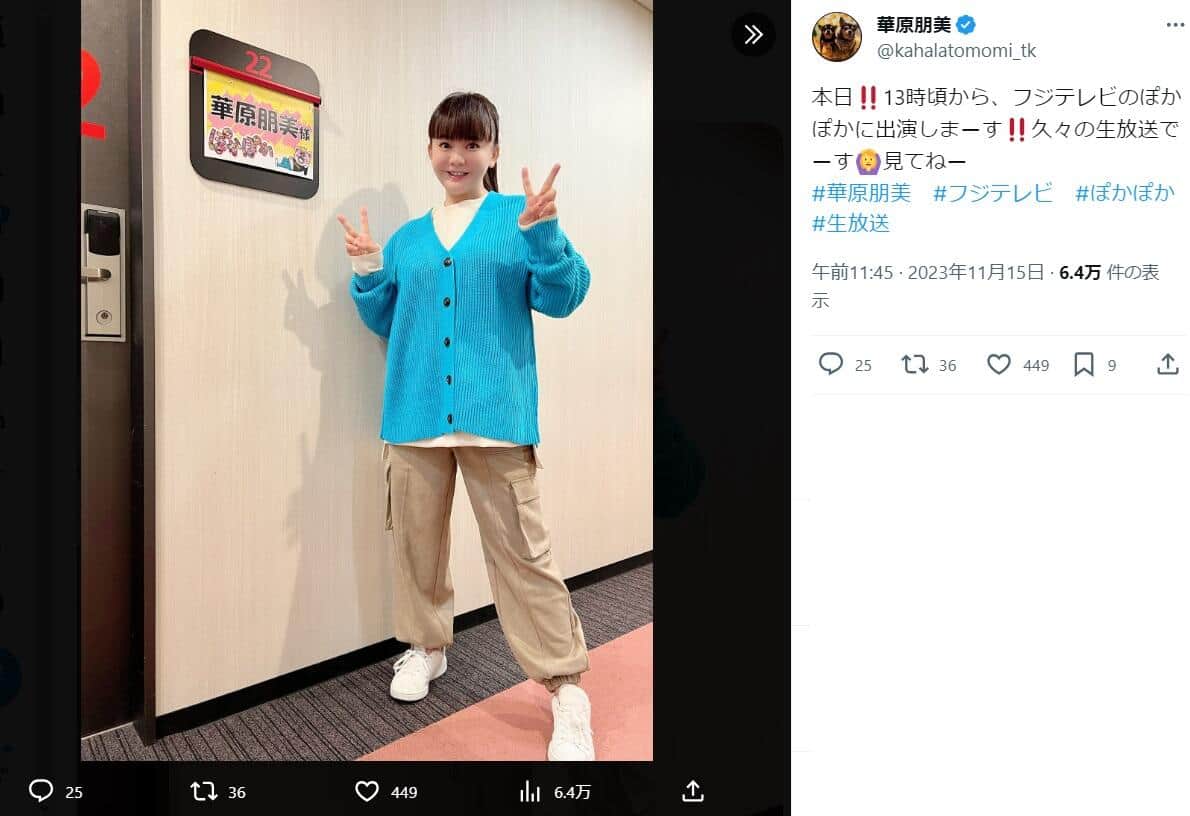Viewport: 1190px width, 816px height.
Task: Click the reply icon beneath the photo
Action: [x=41, y=791]
